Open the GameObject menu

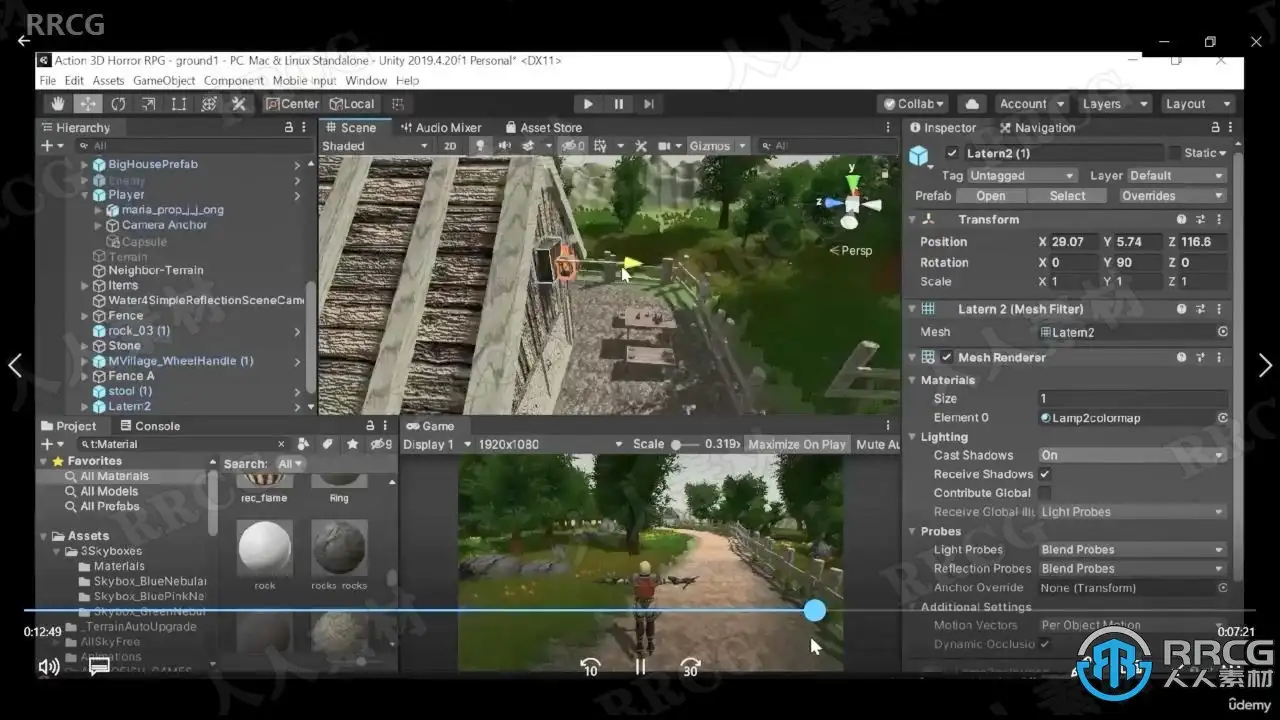click(164, 81)
